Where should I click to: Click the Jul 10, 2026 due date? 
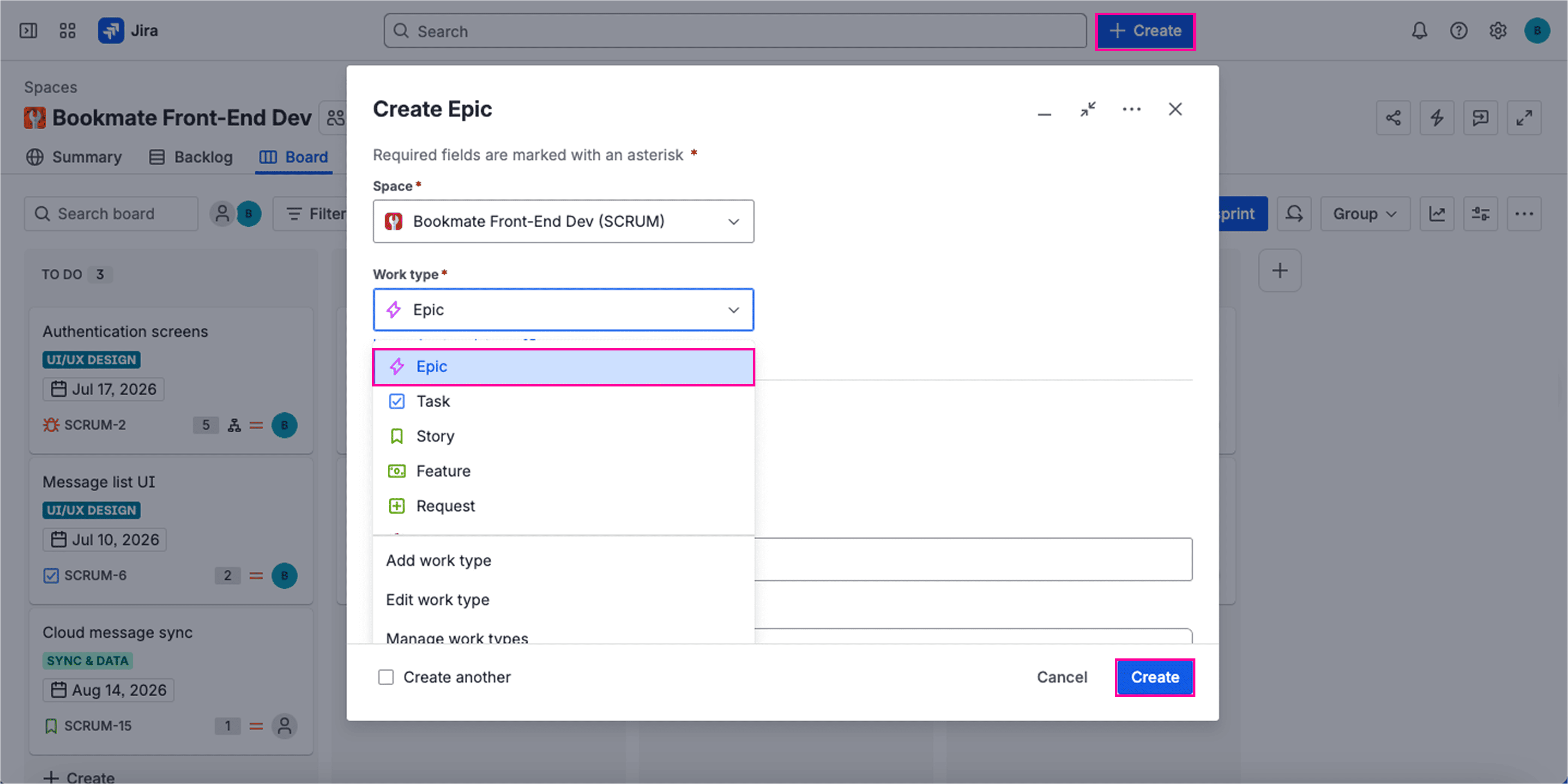point(105,539)
